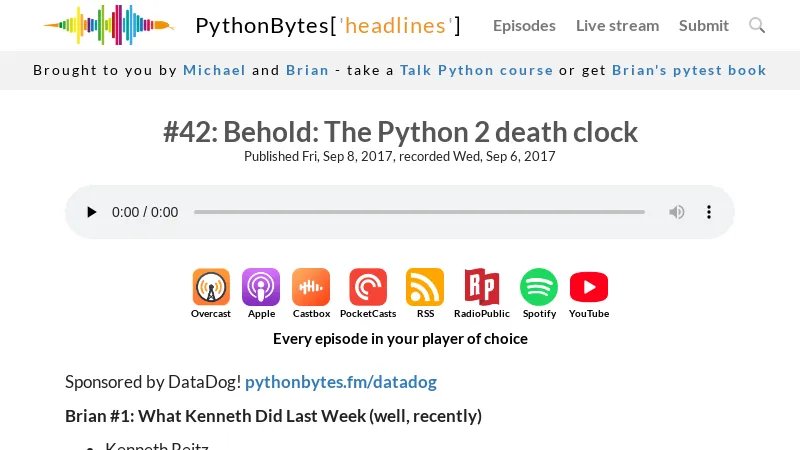
Task: Open the PocketCasts player icon
Action: (x=368, y=288)
